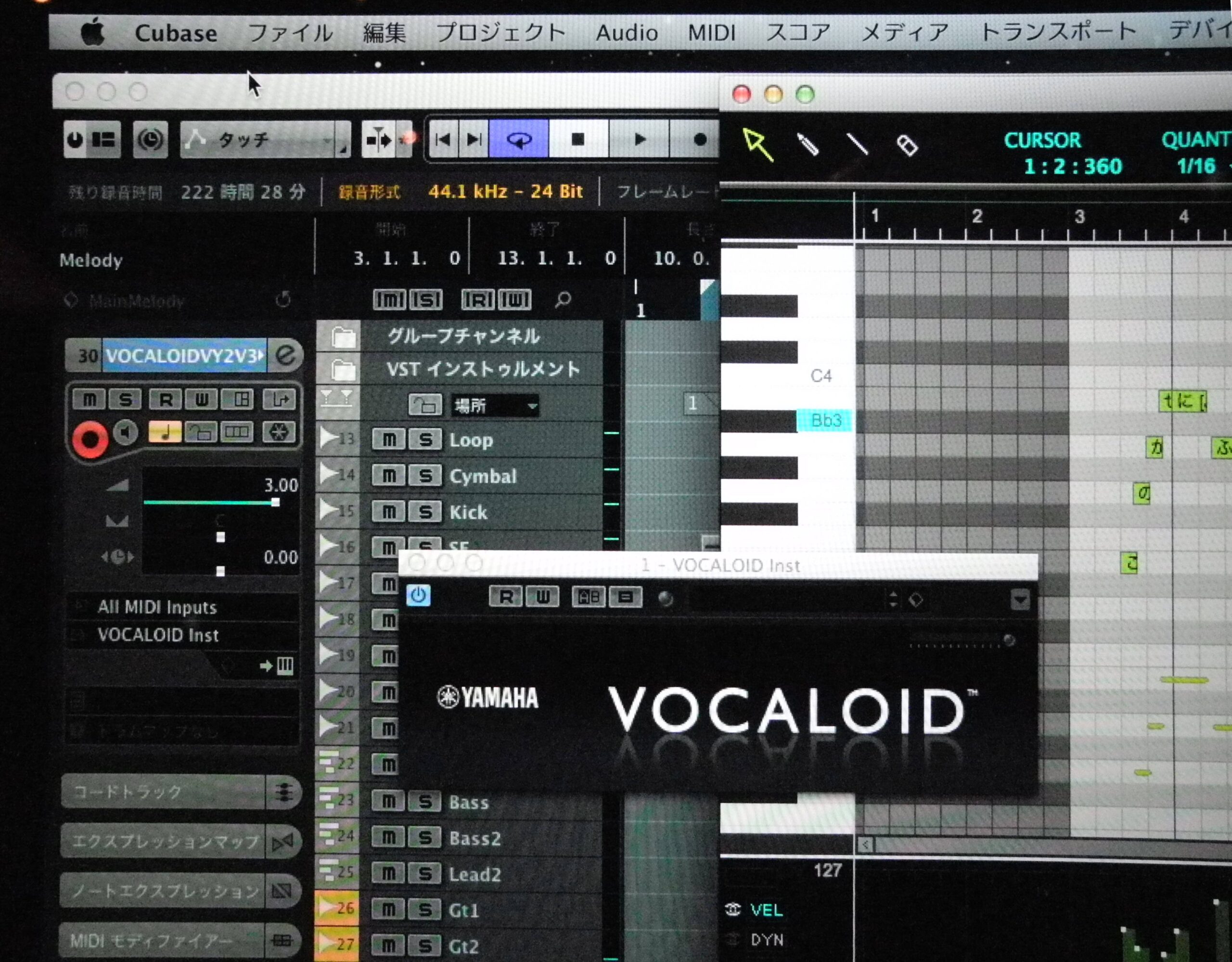Expand the コードトラック inspector section
Screen dimensions: 1232x962
(180, 792)
